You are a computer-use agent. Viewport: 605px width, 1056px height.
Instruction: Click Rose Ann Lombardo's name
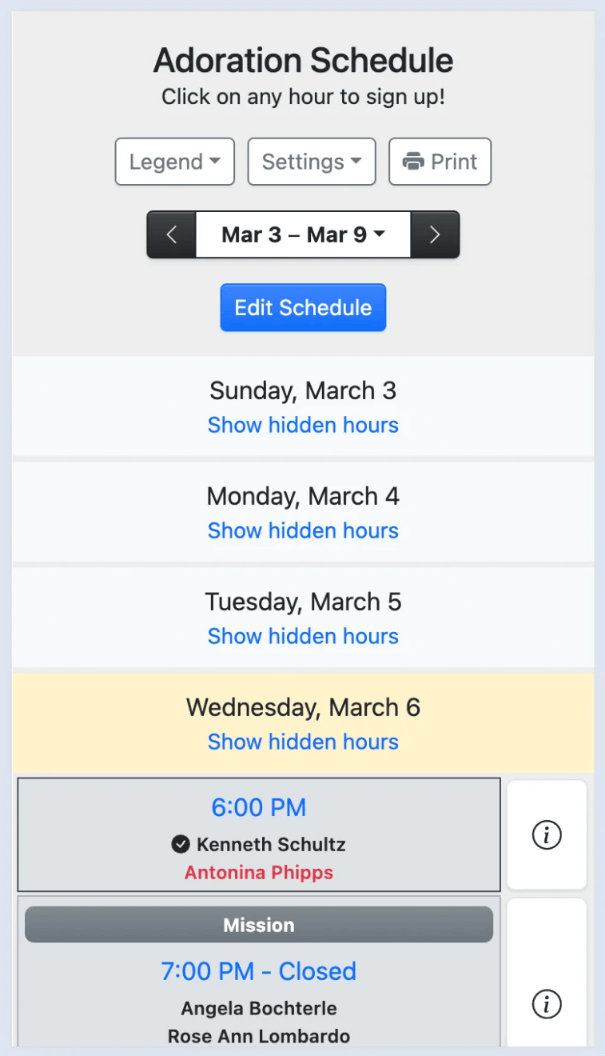point(258,1036)
